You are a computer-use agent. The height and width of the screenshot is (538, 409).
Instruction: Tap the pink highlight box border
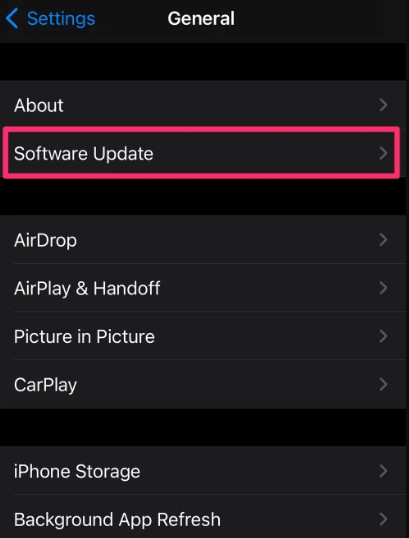[202, 128]
